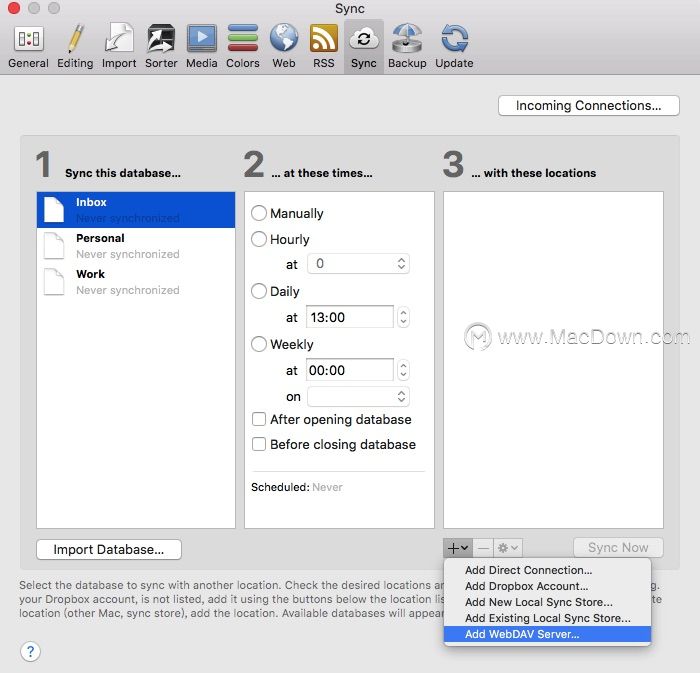Screen dimensions: 700x673
Task: Click the help question mark button
Action: (x=30, y=652)
